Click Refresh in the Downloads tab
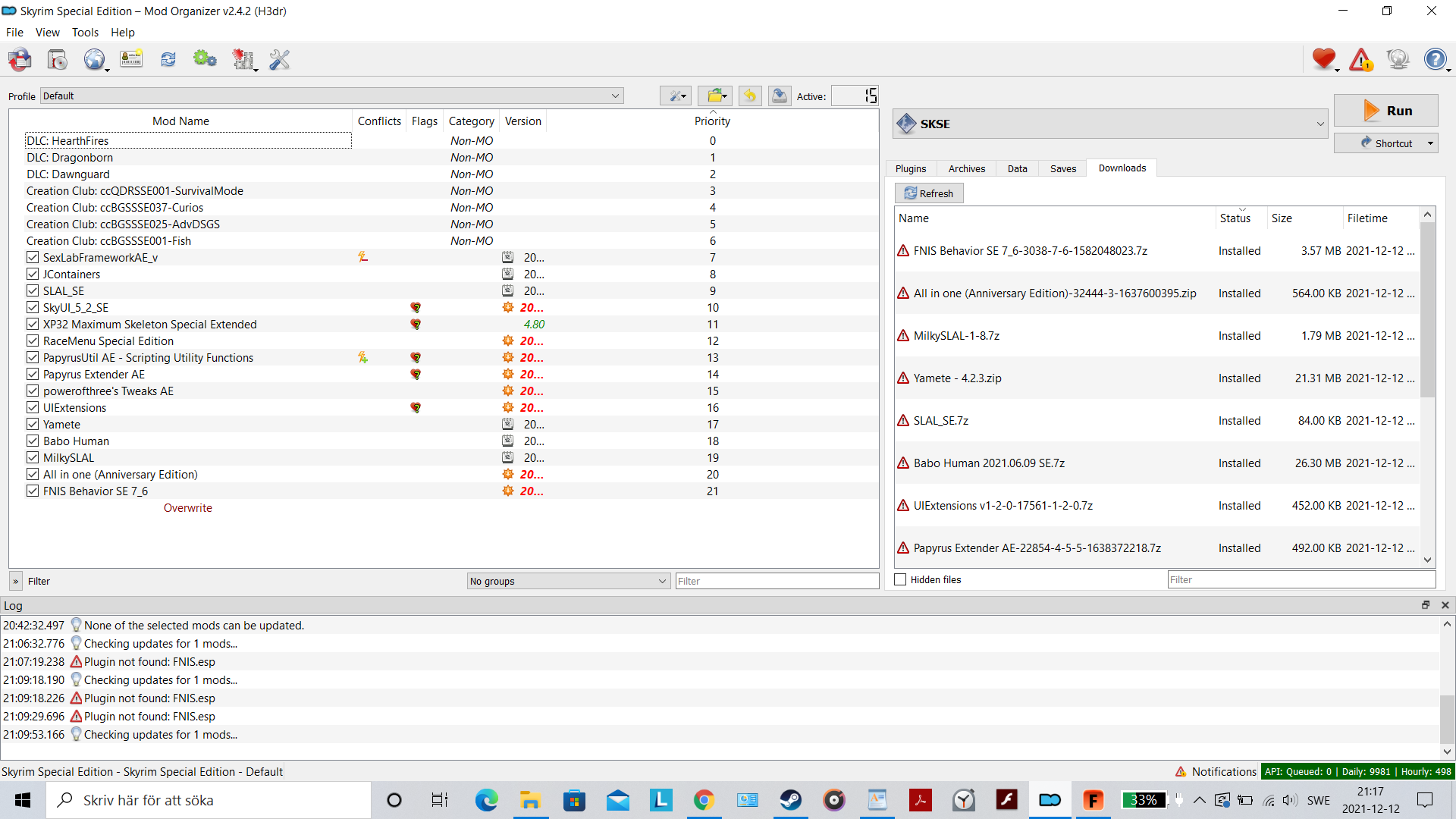 [x=929, y=193]
